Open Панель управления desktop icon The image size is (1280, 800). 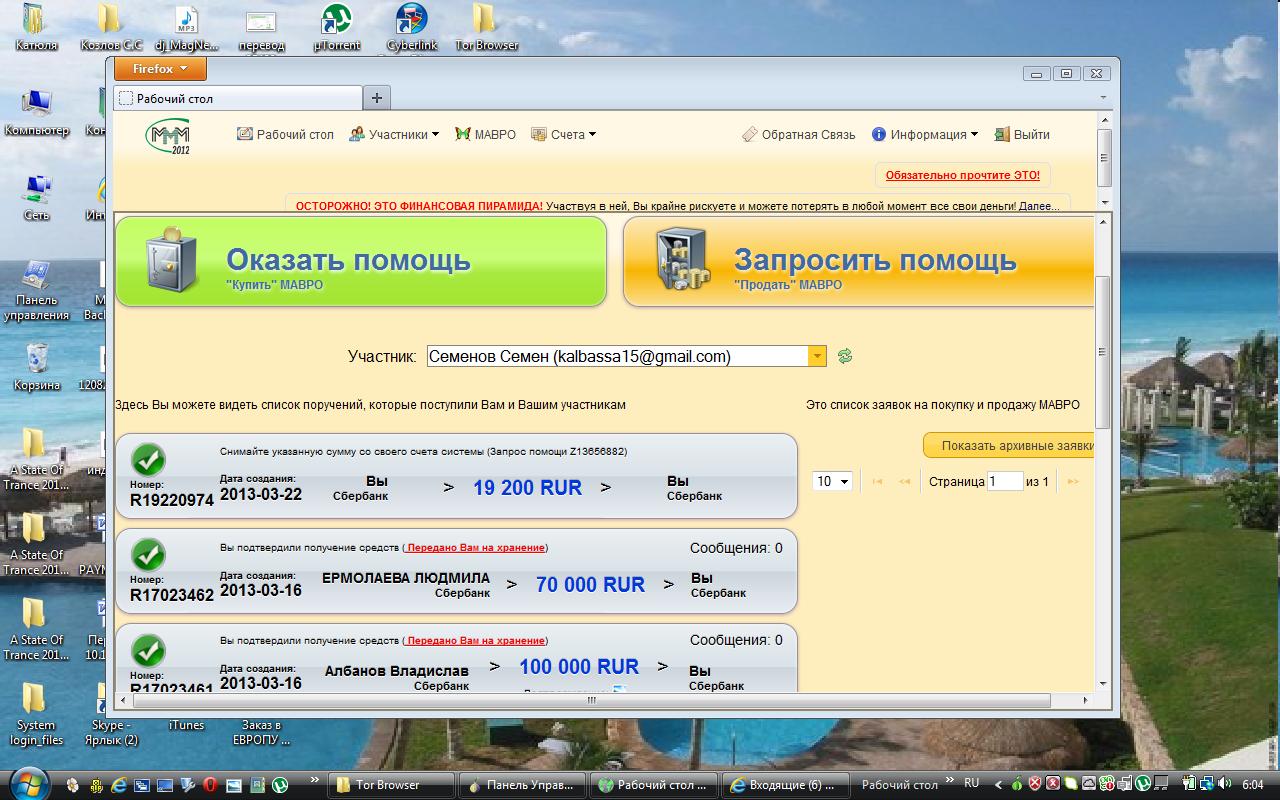37,290
